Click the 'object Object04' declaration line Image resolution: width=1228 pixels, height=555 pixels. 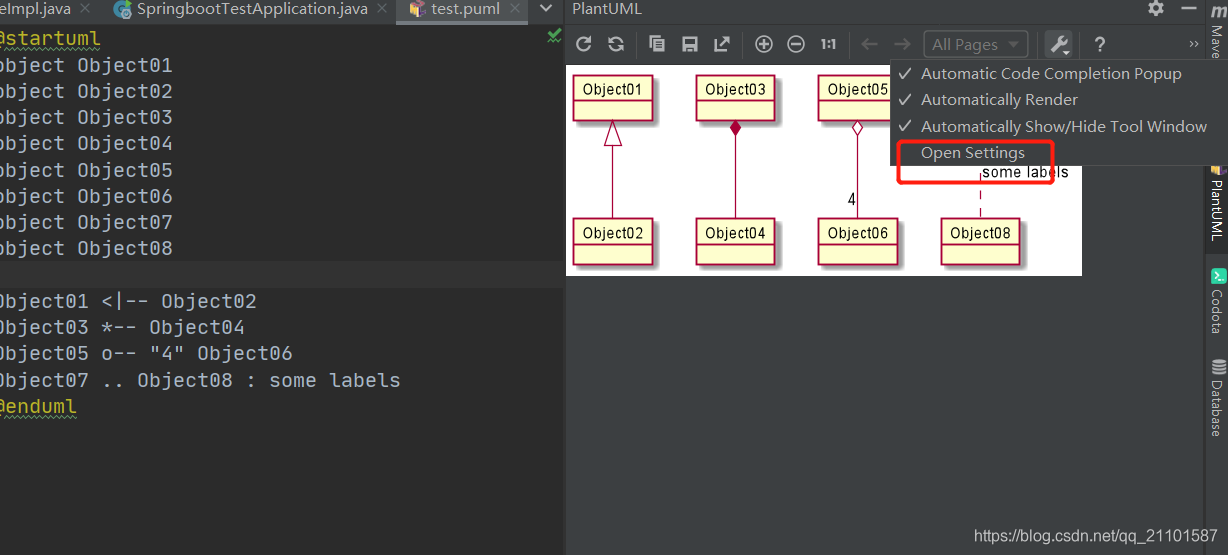coord(85,144)
